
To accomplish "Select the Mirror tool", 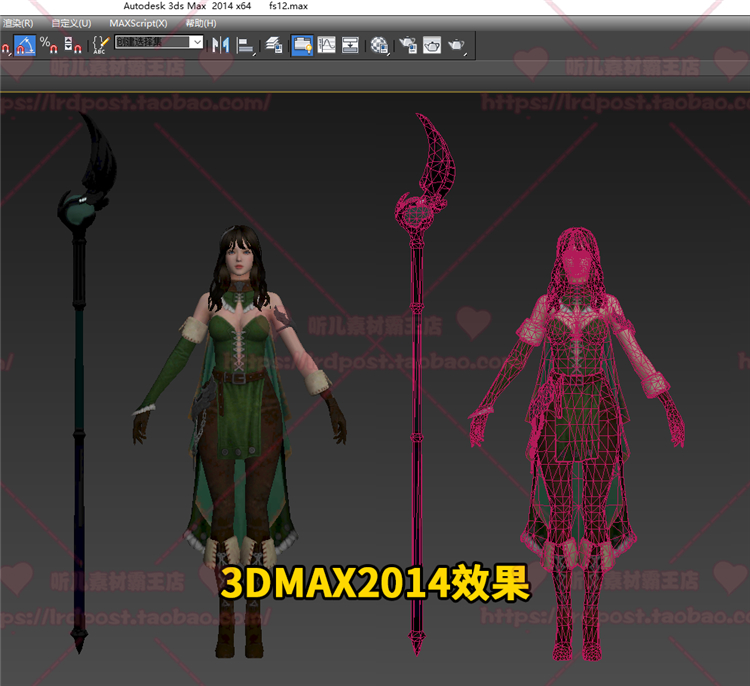I will click(x=221, y=45).
